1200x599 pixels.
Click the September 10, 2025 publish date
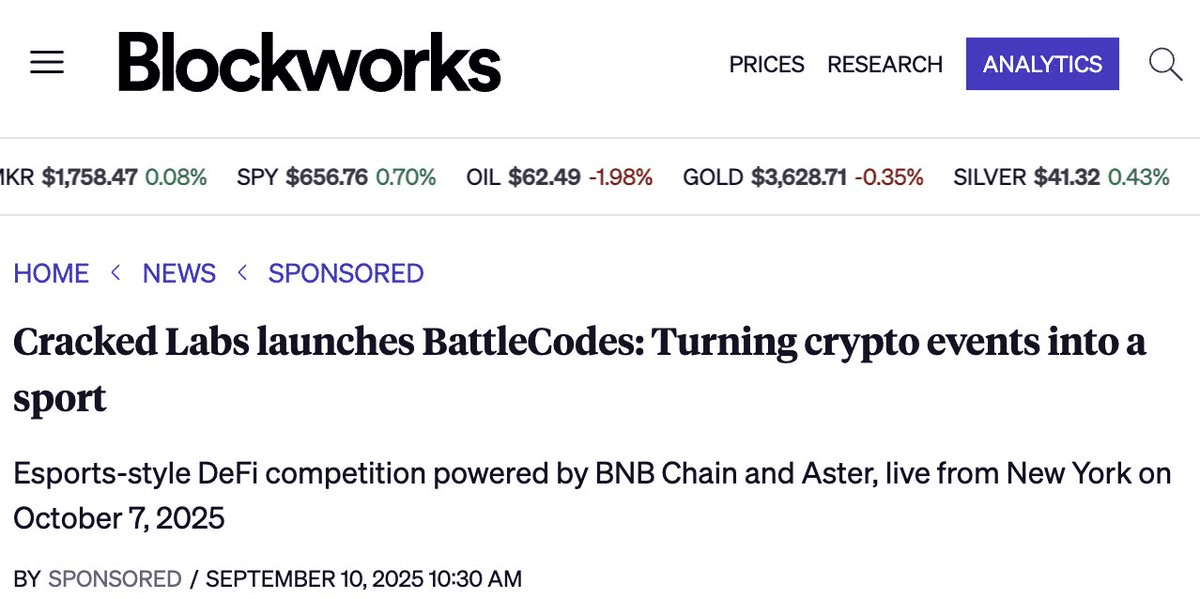click(363, 578)
